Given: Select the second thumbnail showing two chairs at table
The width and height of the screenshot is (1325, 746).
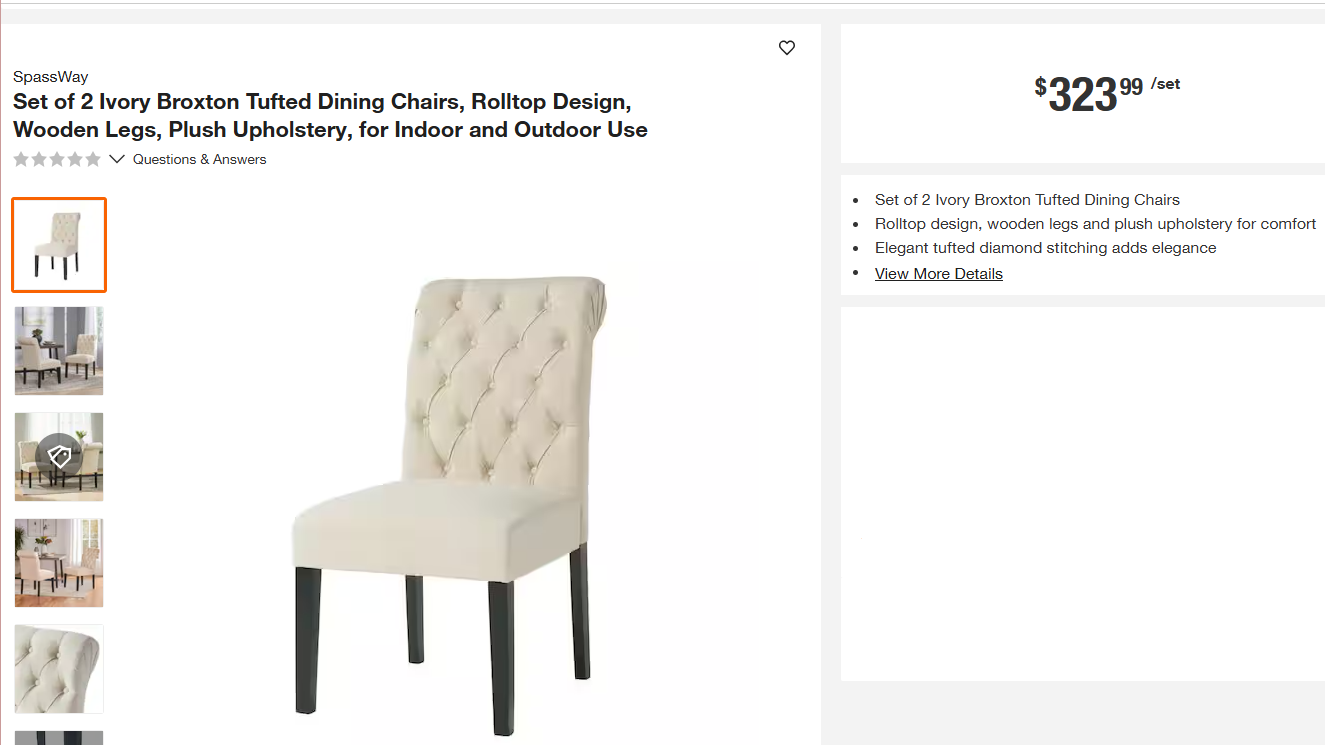Looking at the screenshot, I should point(59,351).
